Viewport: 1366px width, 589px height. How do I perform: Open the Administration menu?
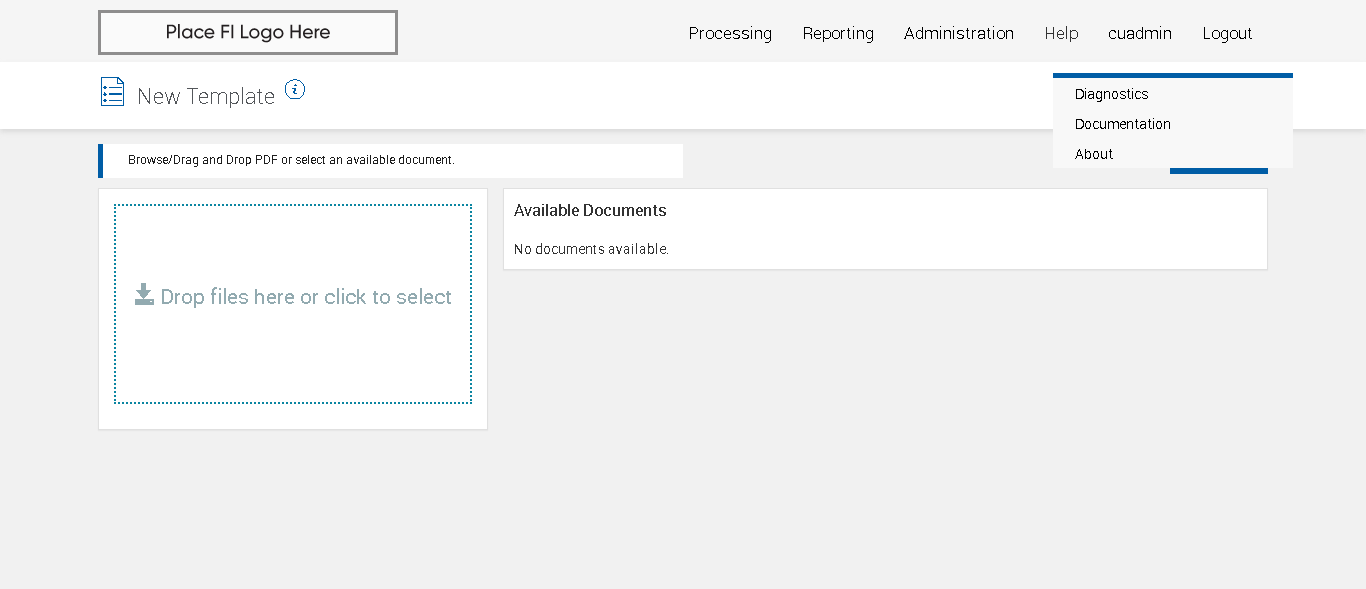click(x=959, y=33)
